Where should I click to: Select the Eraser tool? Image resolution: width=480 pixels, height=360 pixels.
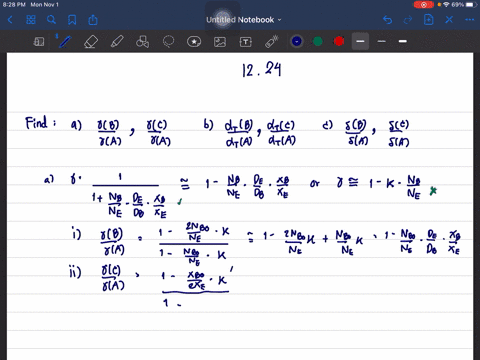(91, 42)
